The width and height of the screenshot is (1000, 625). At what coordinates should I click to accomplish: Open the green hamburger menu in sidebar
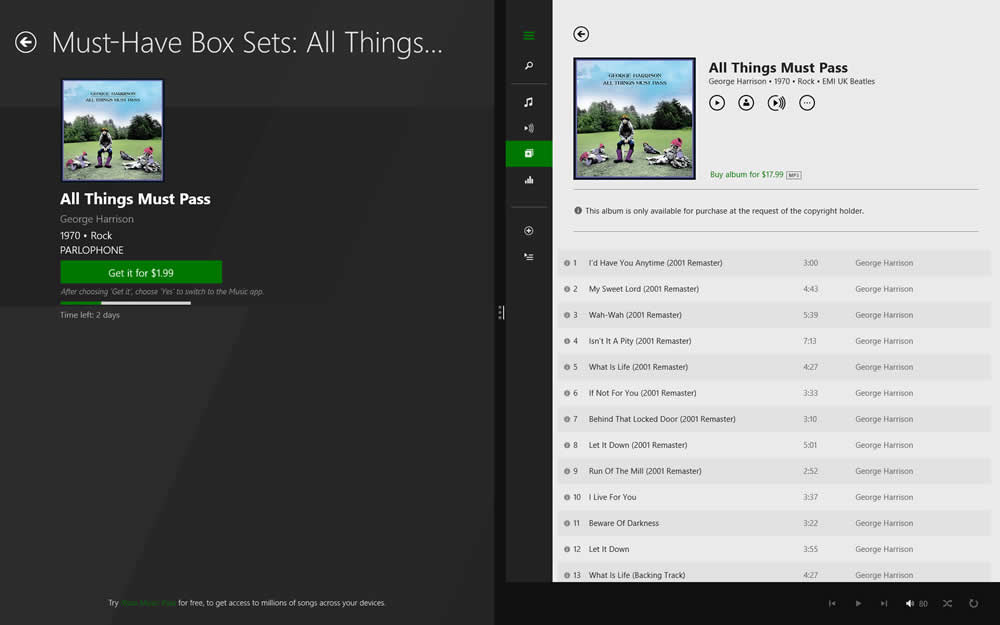tap(529, 36)
